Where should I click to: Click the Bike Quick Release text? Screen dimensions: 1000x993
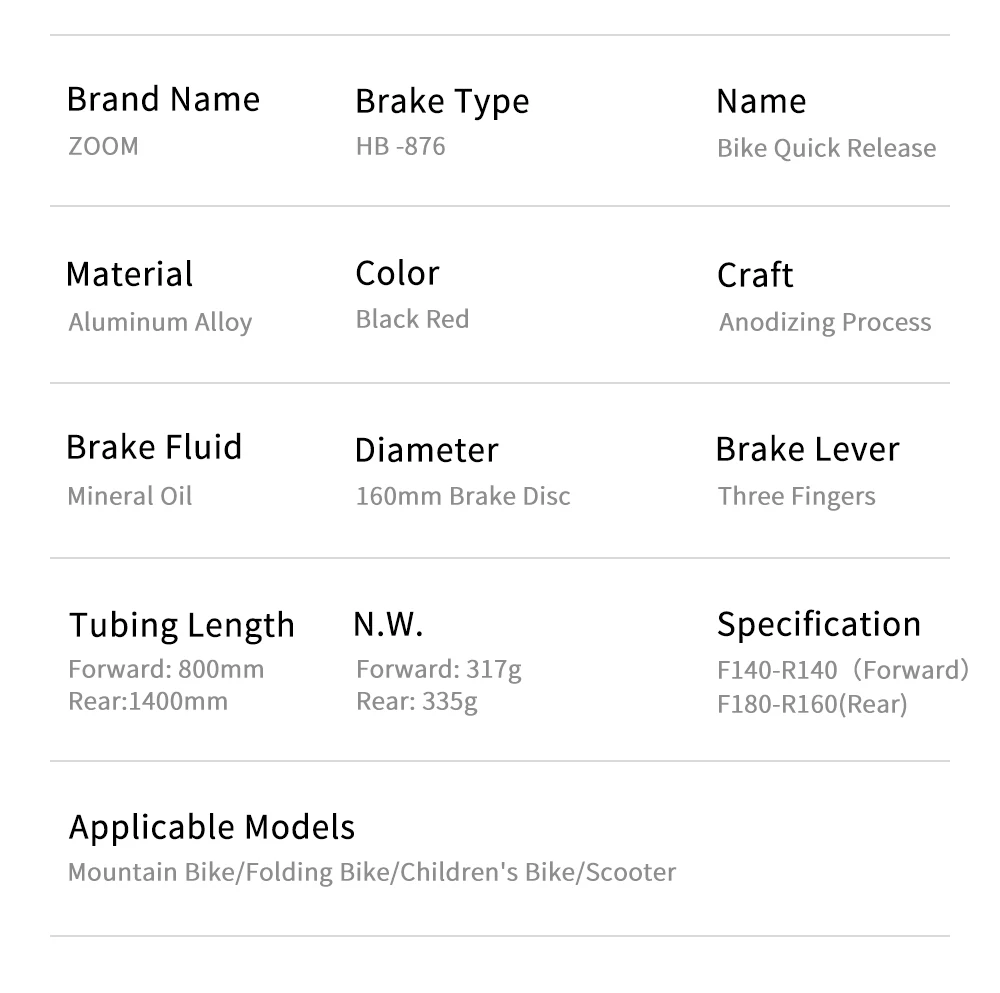pyautogui.click(x=826, y=148)
